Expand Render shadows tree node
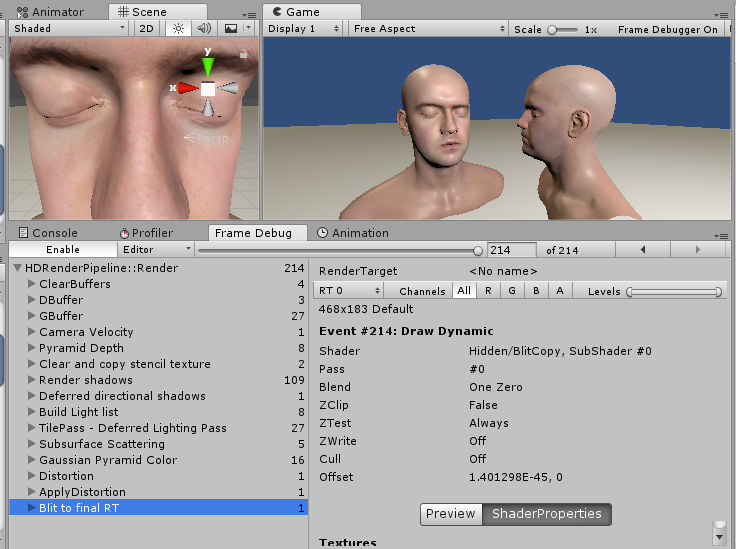The width and height of the screenshot is (736, 549). click(31, 380)
